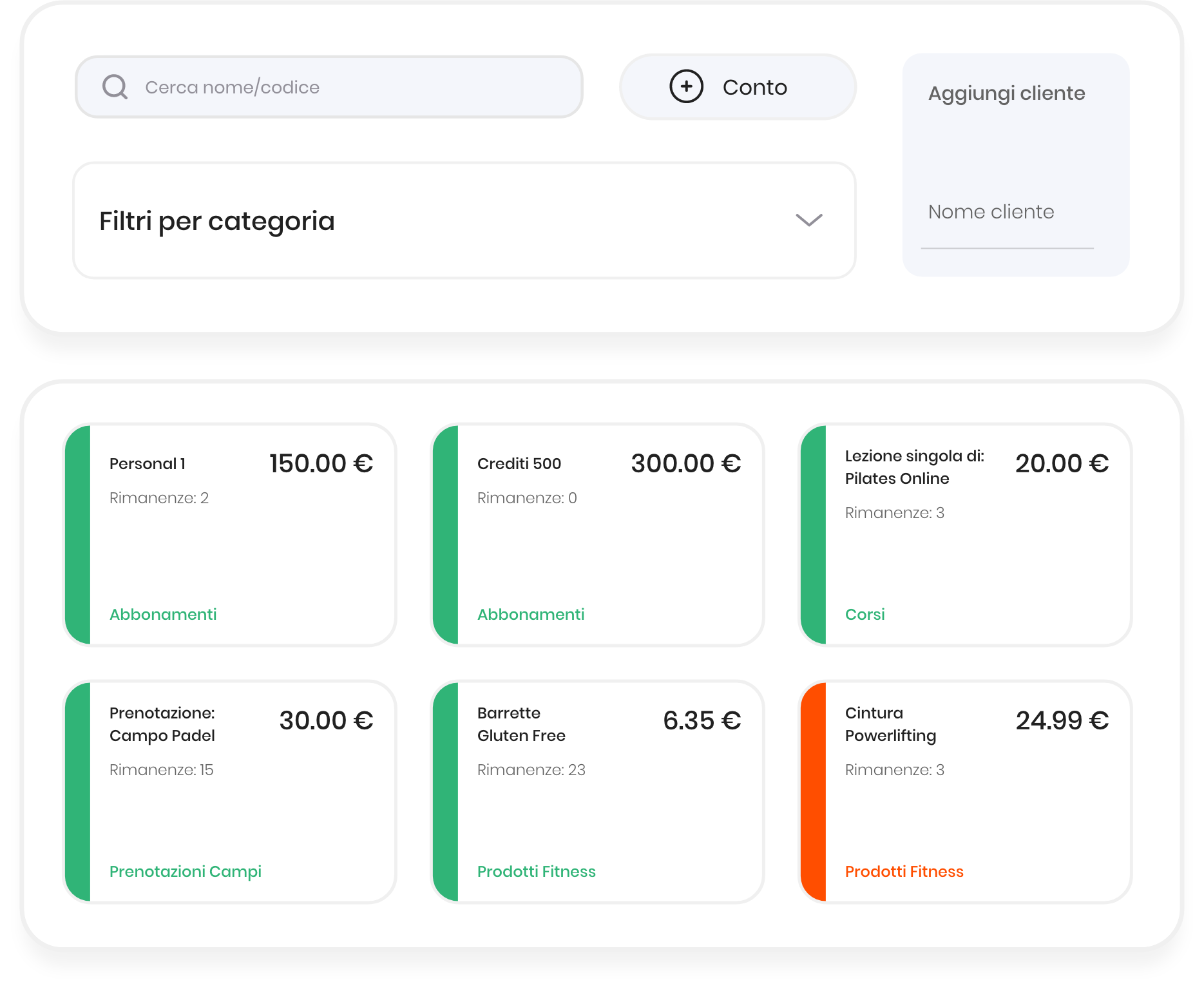This screenshot has height=991, width=1204.
Task: Expand the Filtri per categoria chevron
Action: point(808,220)
